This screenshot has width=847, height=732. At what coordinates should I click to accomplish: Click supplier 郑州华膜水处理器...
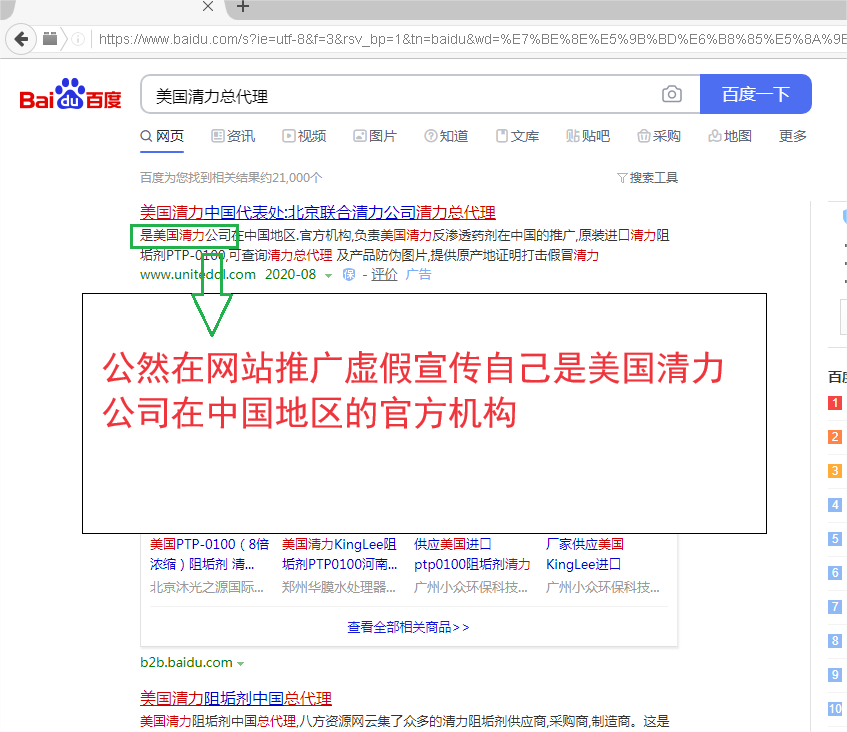click(x=339, y=587)
